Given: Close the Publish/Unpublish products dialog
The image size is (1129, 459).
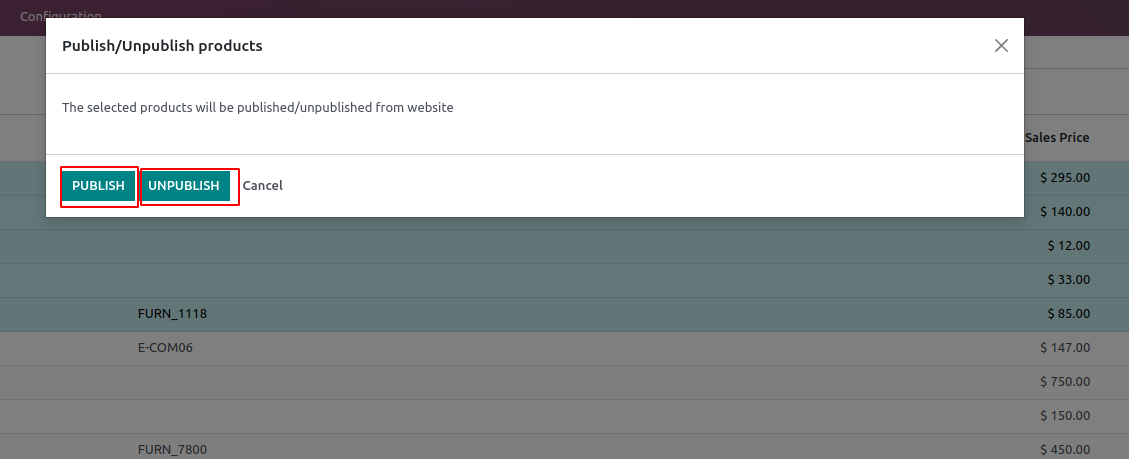Looking at the screenshot, I should (1001, 45).
